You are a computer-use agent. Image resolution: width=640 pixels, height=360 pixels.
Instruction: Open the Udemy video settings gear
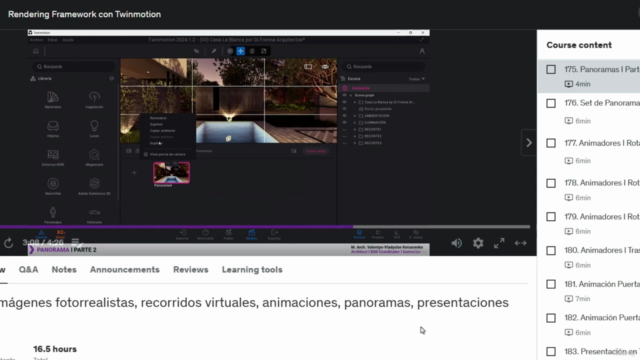478,243
